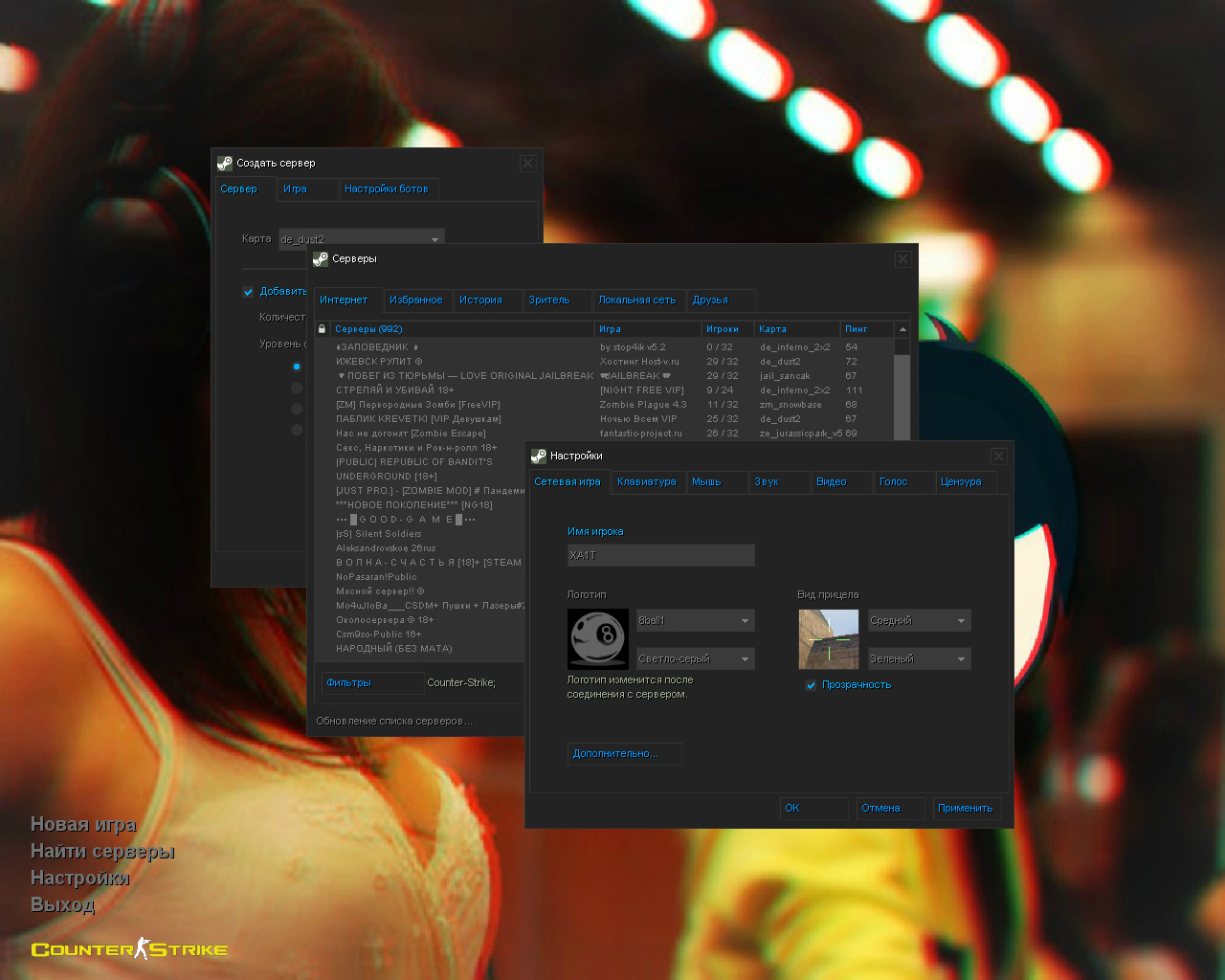The width and height of the screenshot is (1225, 980).
Task: Click the 8-ball spray logo preview
Action: tap(597, 639)
